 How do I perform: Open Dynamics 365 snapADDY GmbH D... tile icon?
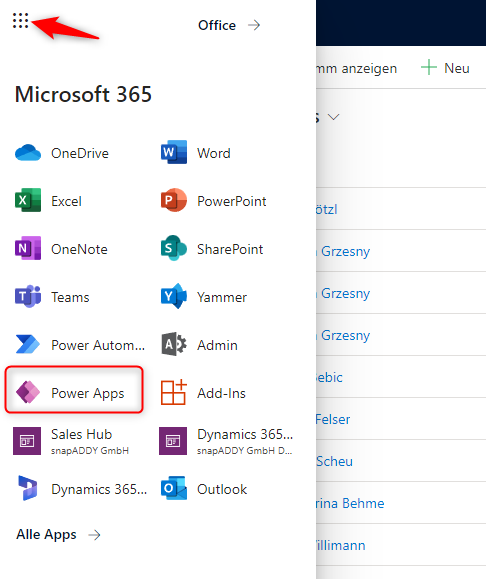pyautogui.click(x=173, y=441)
